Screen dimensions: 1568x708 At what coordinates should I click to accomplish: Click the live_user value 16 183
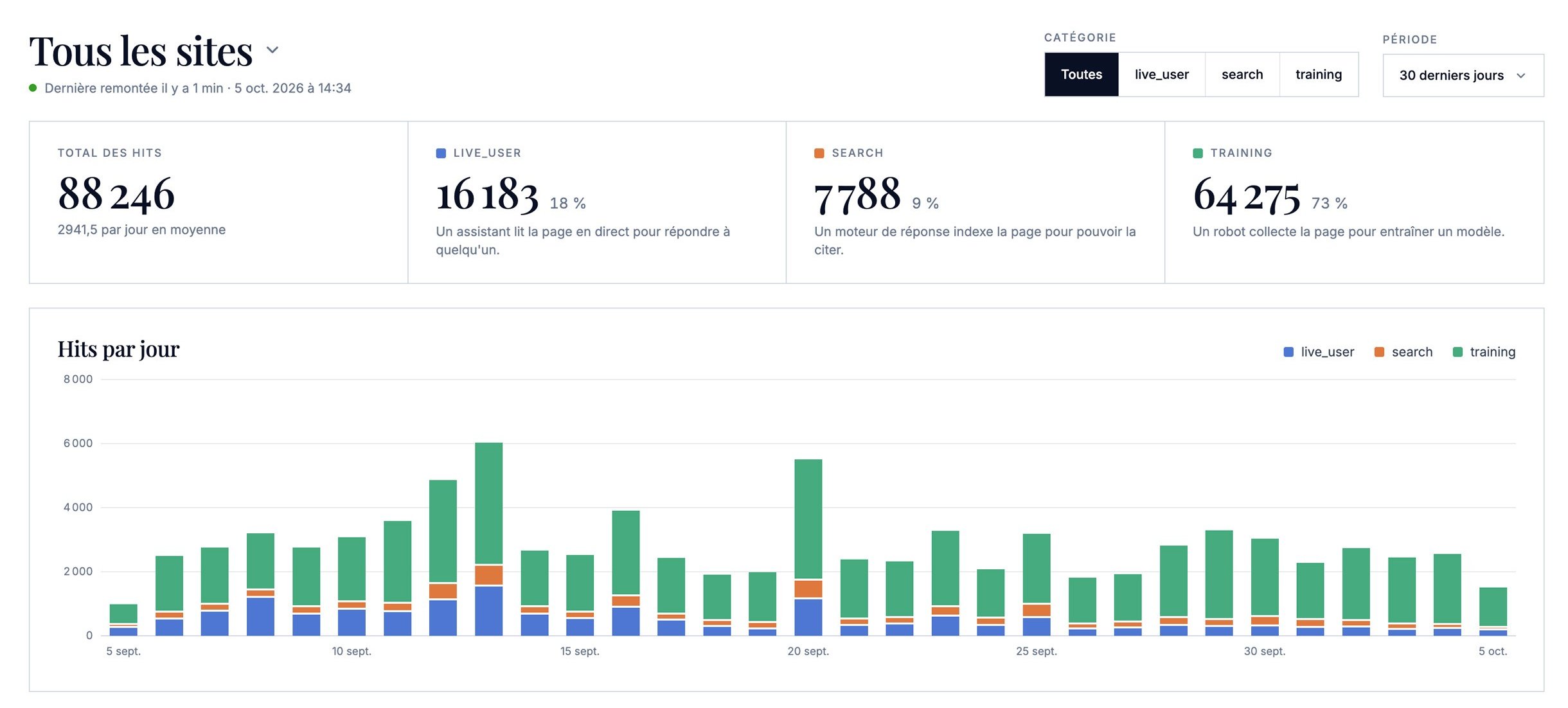[487, 195]
